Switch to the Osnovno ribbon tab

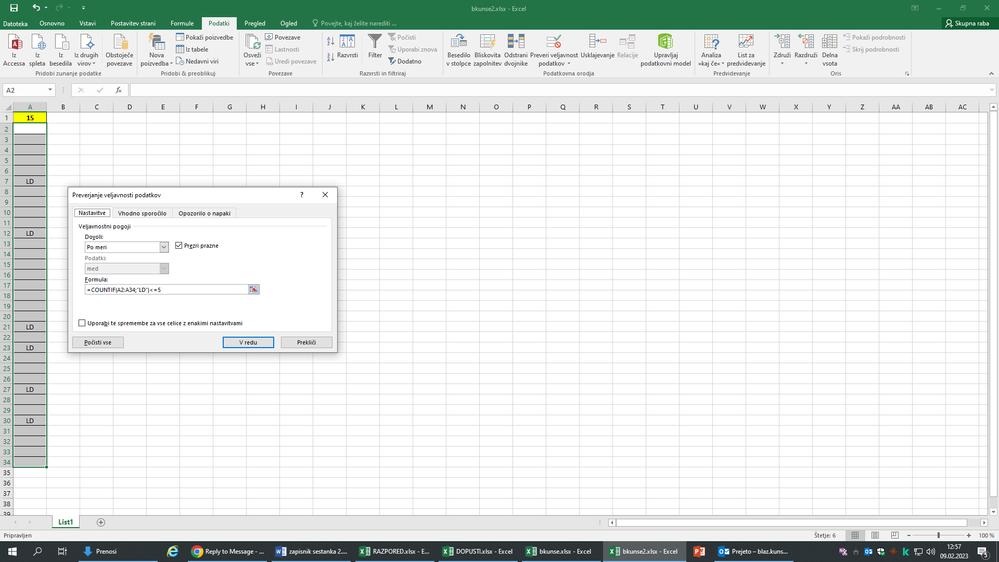pyautogui.click(x=52, y=23)
